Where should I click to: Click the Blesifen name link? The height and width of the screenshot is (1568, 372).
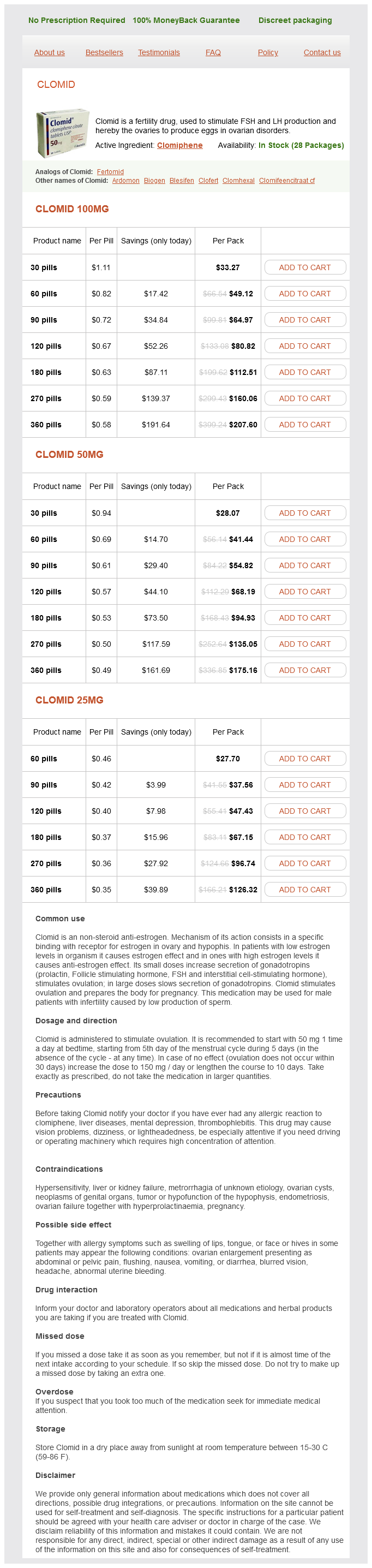click(182, 181)
